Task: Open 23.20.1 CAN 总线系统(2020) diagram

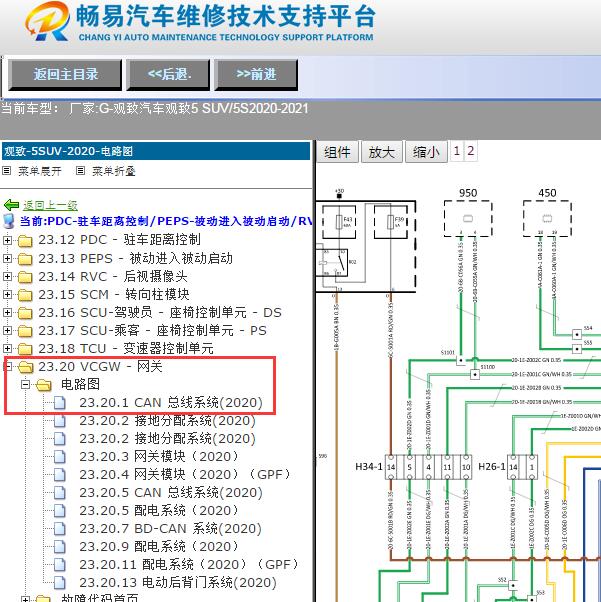Action: 171,403
